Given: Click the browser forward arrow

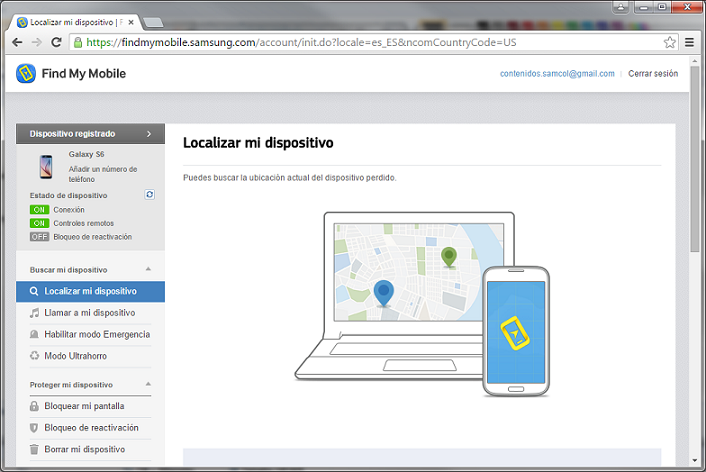Looking at the screenshot, I should pos(37,42).
